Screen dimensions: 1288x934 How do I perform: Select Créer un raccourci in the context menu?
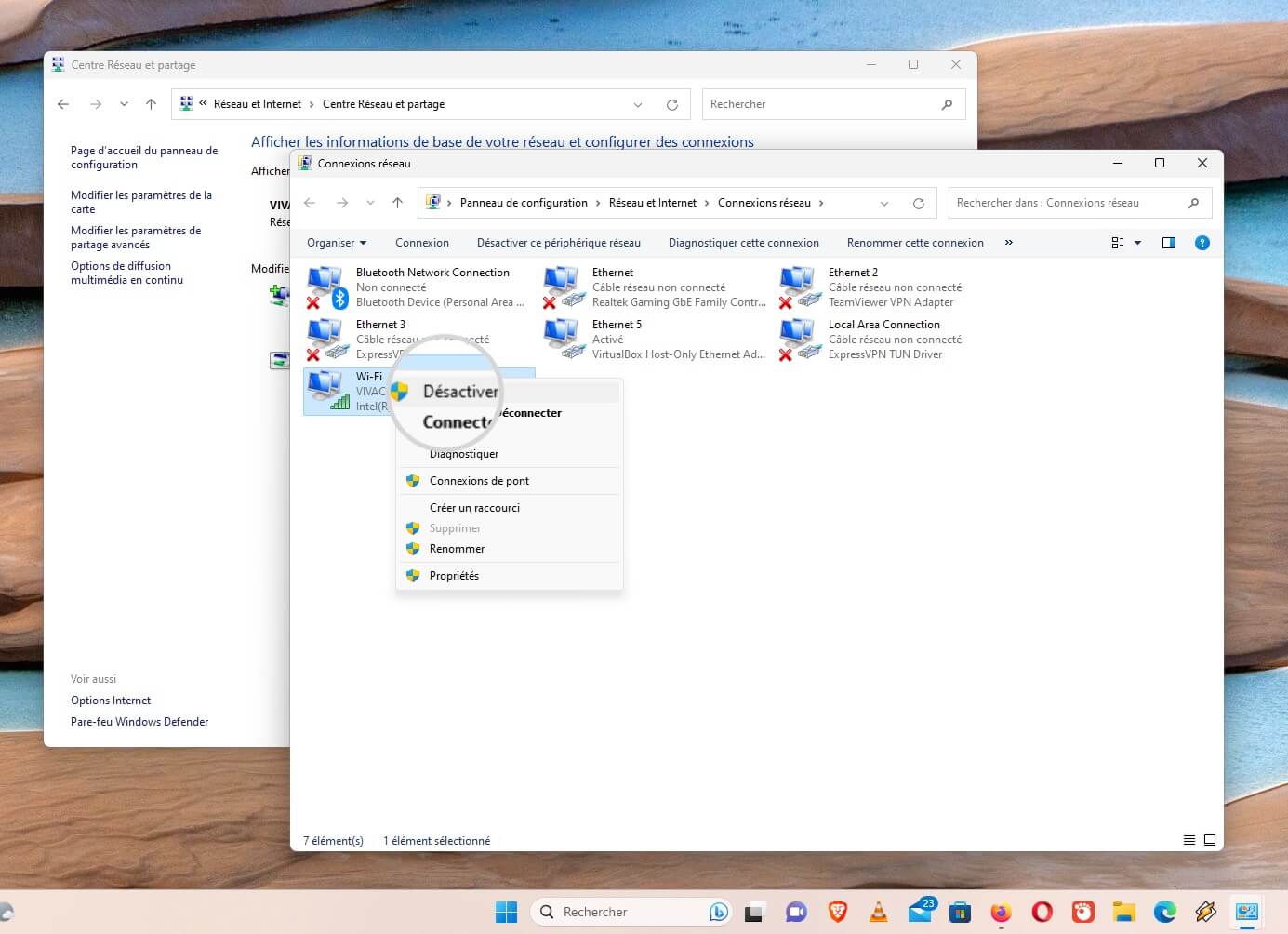510,508
